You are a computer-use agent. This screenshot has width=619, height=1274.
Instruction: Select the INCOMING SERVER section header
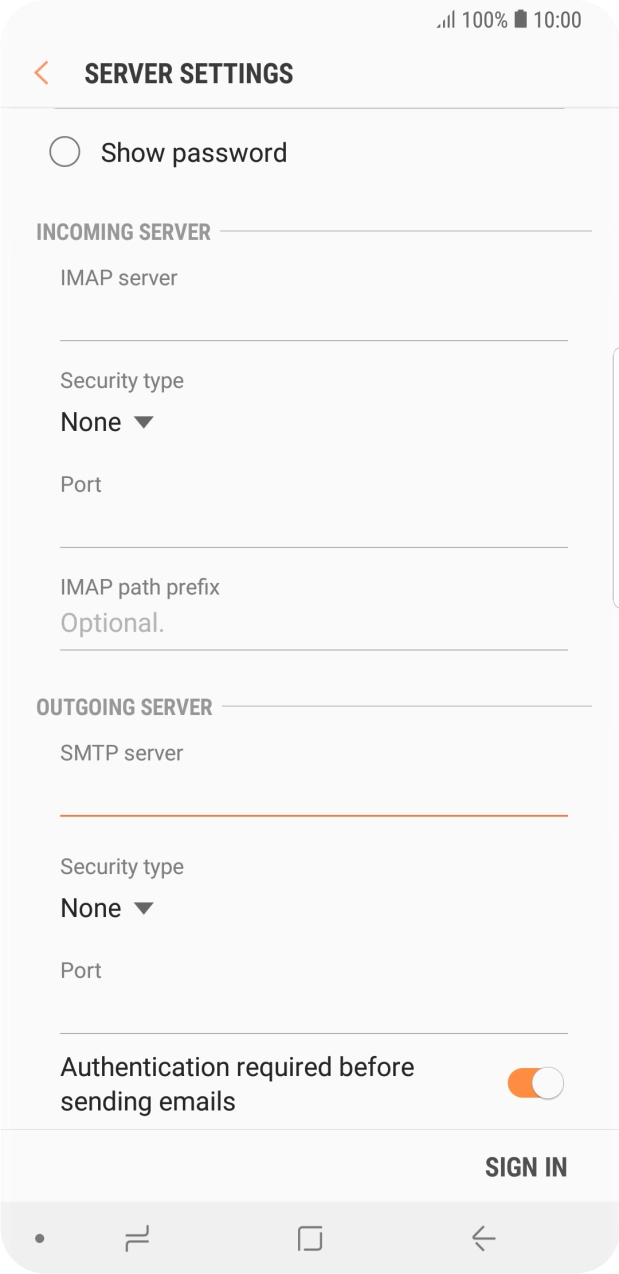tap(124, 231)
